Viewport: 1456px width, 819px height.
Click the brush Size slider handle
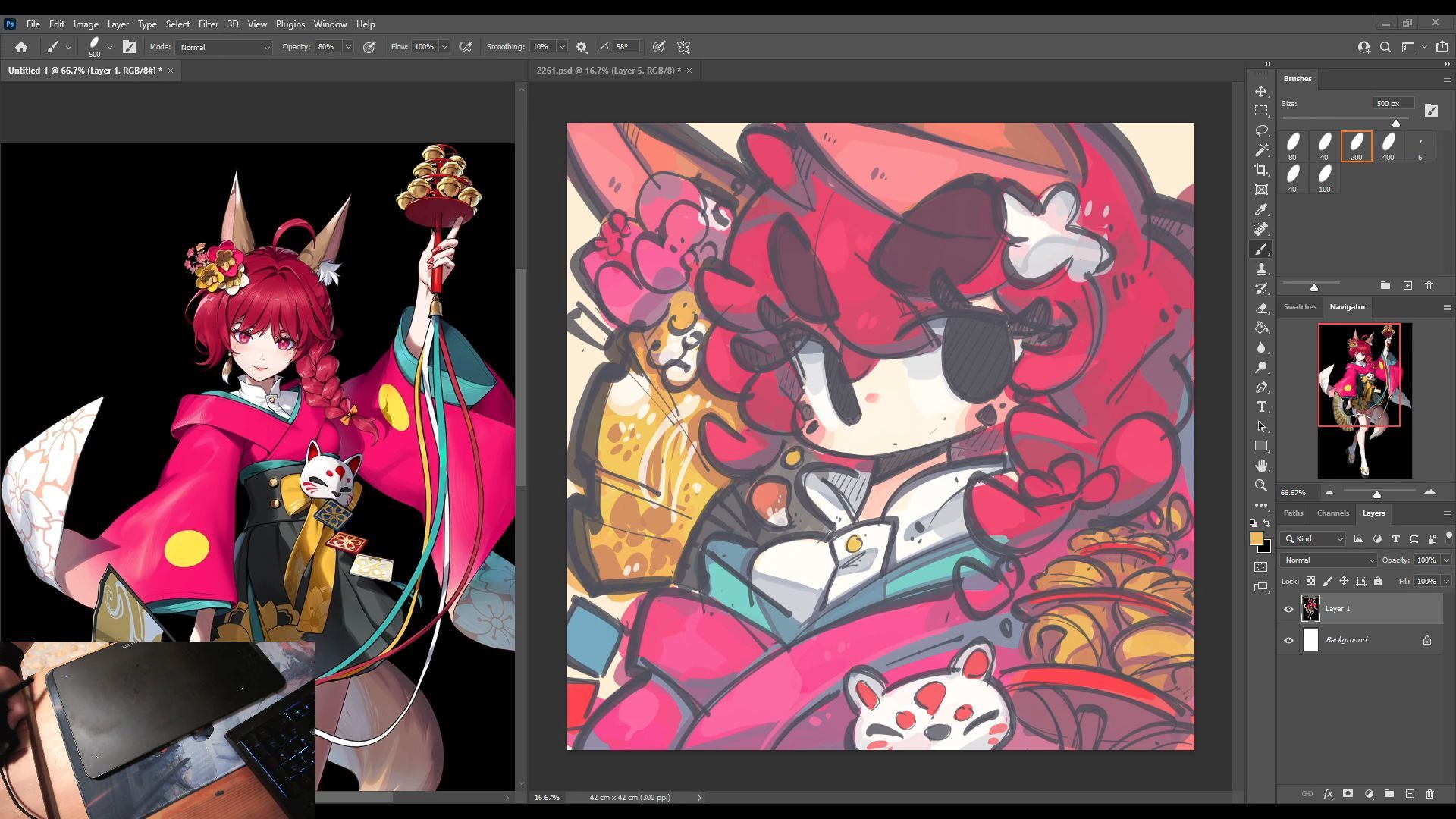pos(1396,123)
